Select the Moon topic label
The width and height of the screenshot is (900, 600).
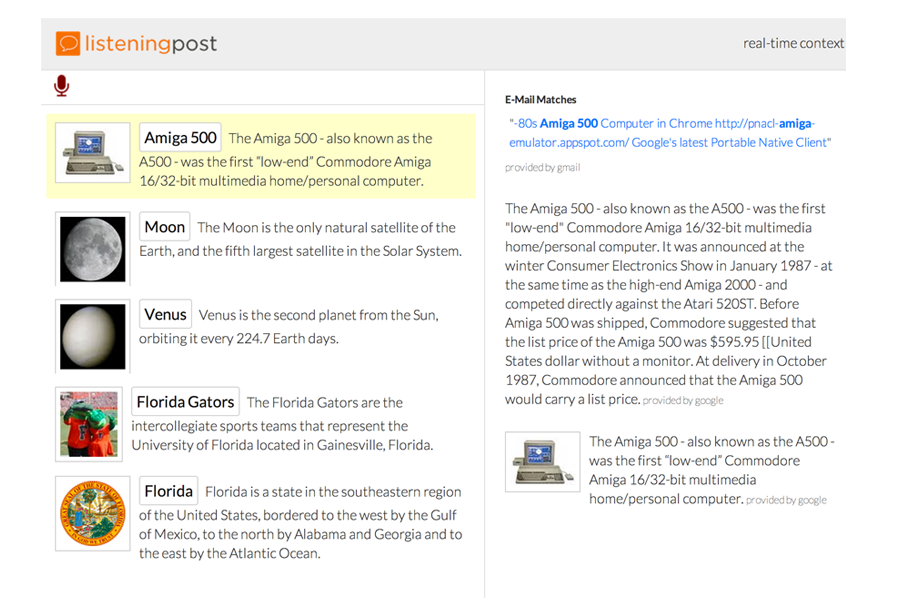pyautogui.click(x=165, y=227)
